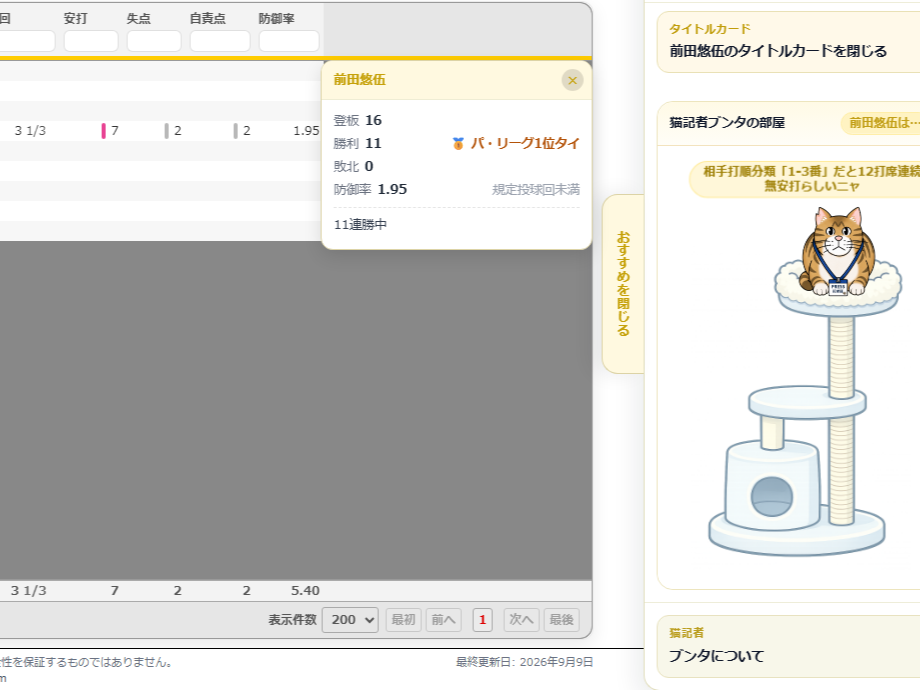This screenshot has width=920, height=690.
Task: Click the 最終更新日: 2026年9月9日 text
Action: click(x=525, y=662)
